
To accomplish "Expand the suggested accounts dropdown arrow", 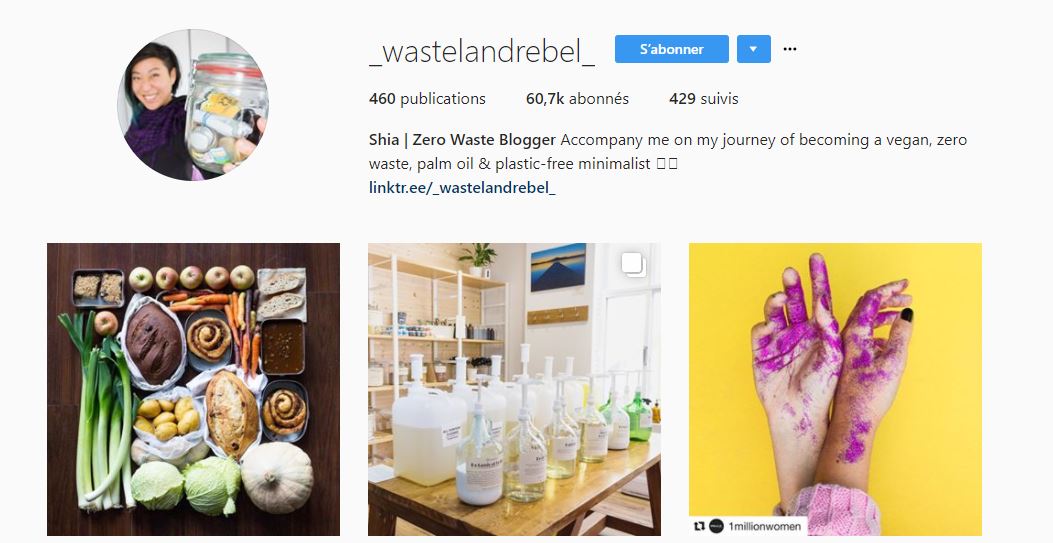I will pyautogui.click(x=753, y=49).
